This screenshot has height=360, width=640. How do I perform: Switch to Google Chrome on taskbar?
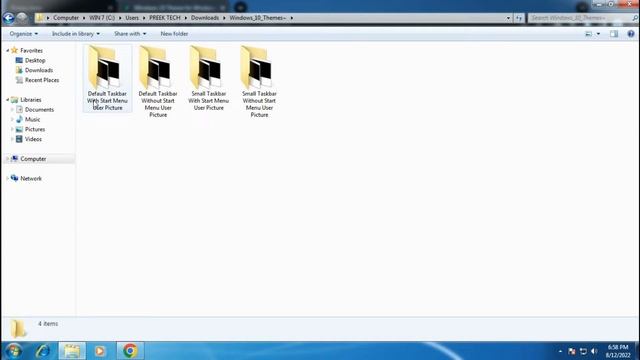(x=130, y=351)
